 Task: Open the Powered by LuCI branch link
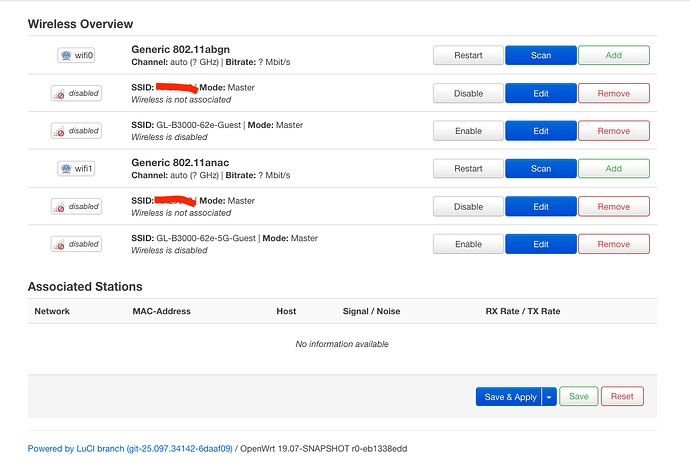[130, 449]
